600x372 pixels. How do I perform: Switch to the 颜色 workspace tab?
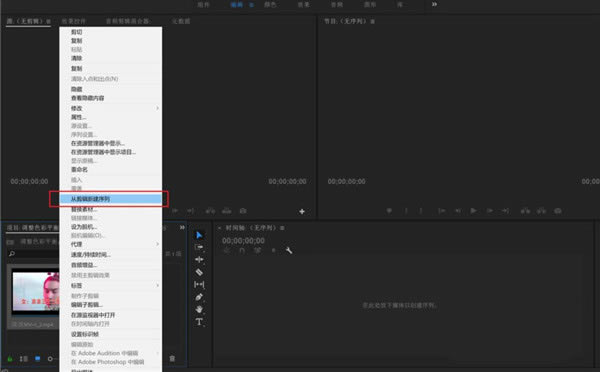click(270, 5)
